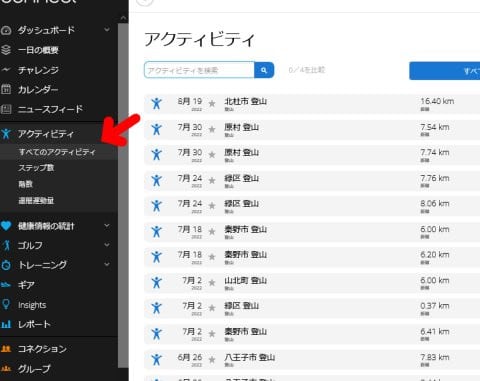This screenshot has width=480, height=381.
Task: Click the orange group icon beside グループ
Action: 6,368
